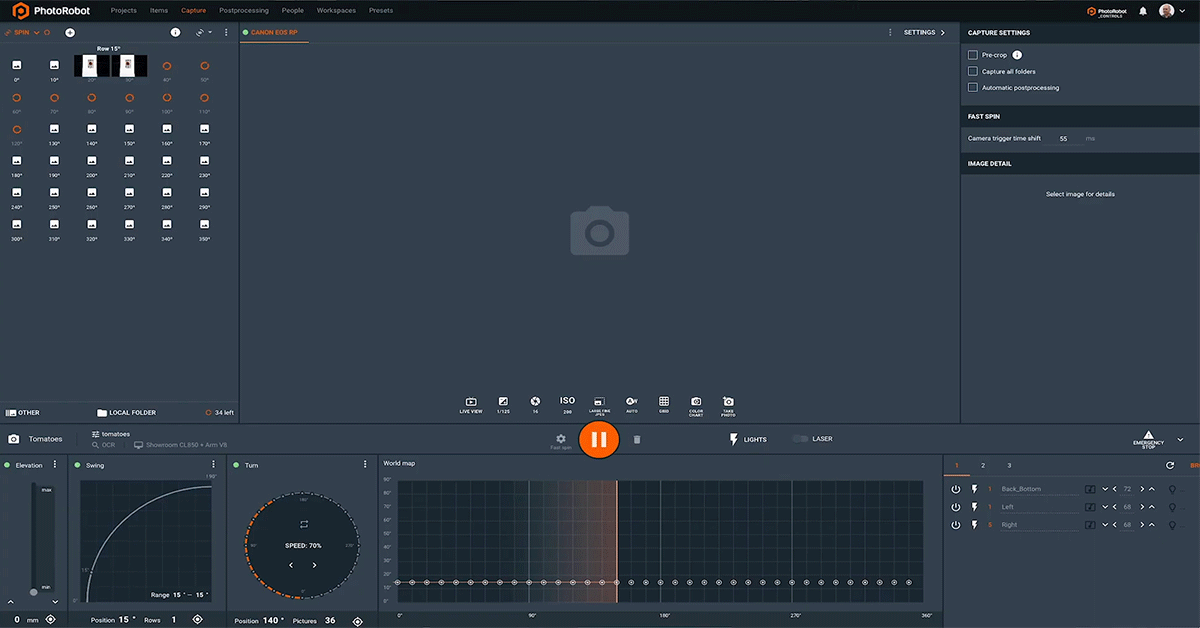
Task: Open the chevron next to Emergency Stop
Action: pos(1180,439)
